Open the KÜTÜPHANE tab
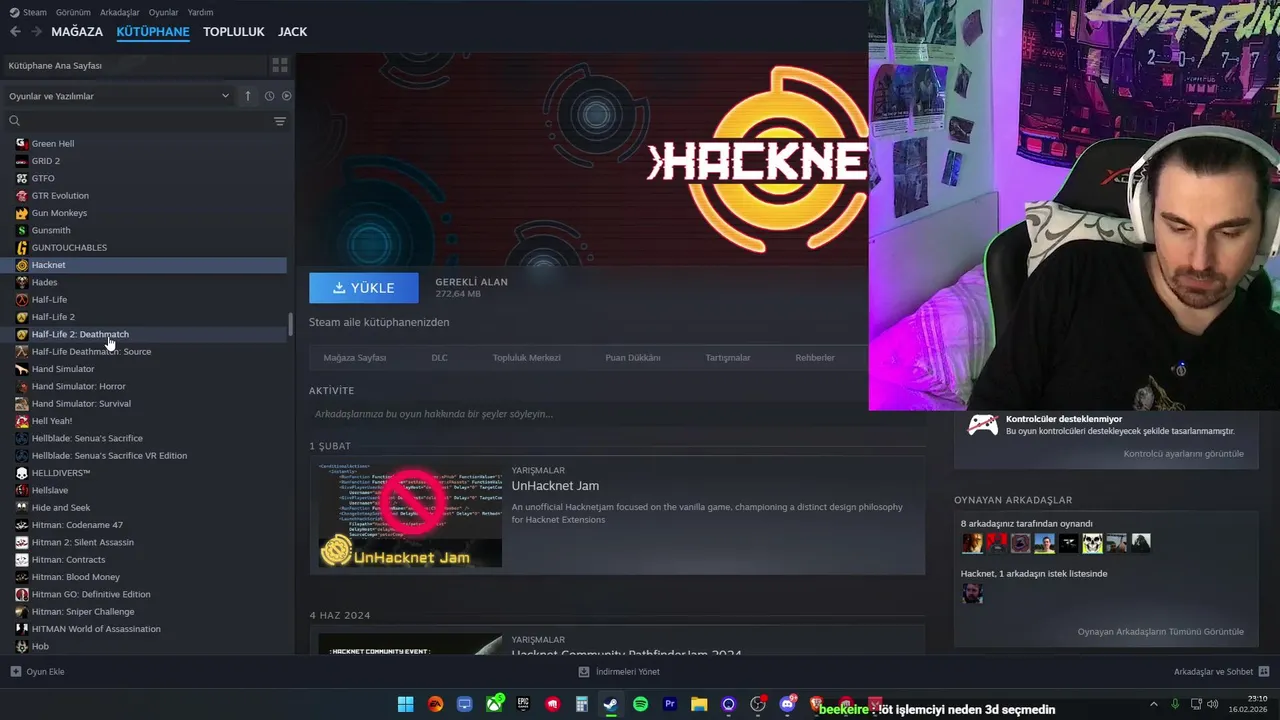The image size is (1280, 720). click(153, 31)
